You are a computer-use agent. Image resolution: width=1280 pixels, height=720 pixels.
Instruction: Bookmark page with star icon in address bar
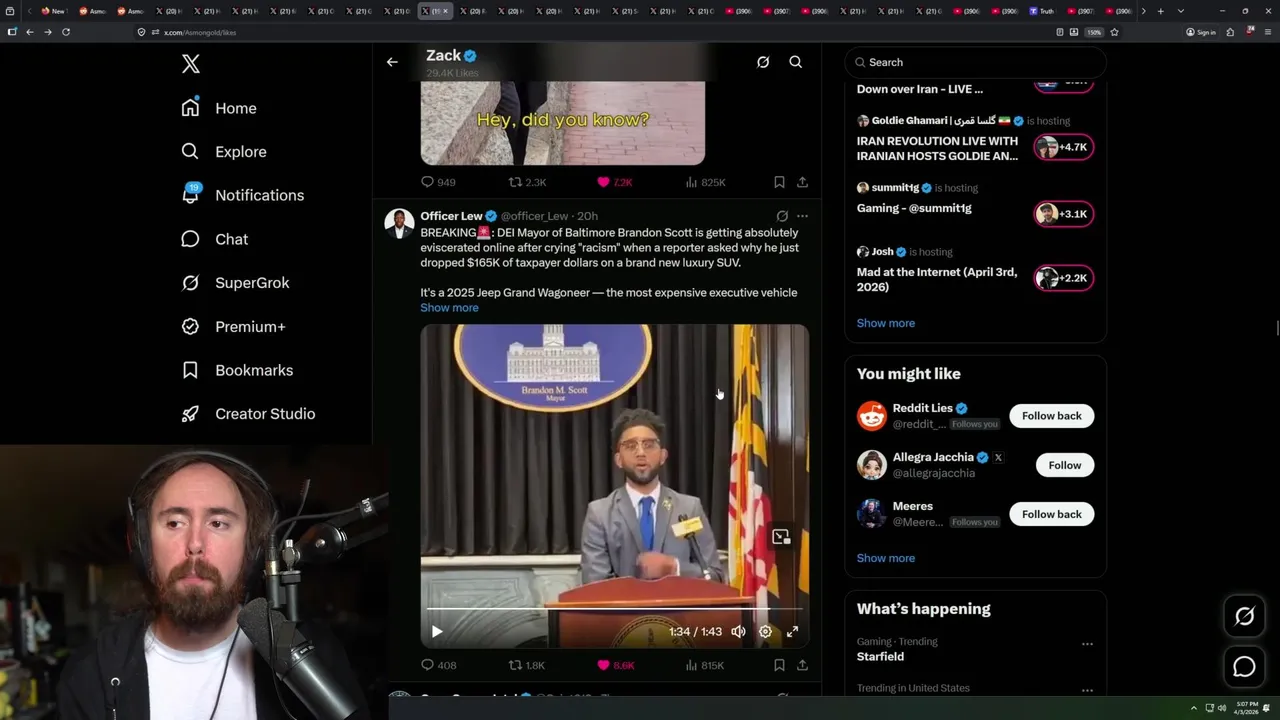coord(1114,32)
